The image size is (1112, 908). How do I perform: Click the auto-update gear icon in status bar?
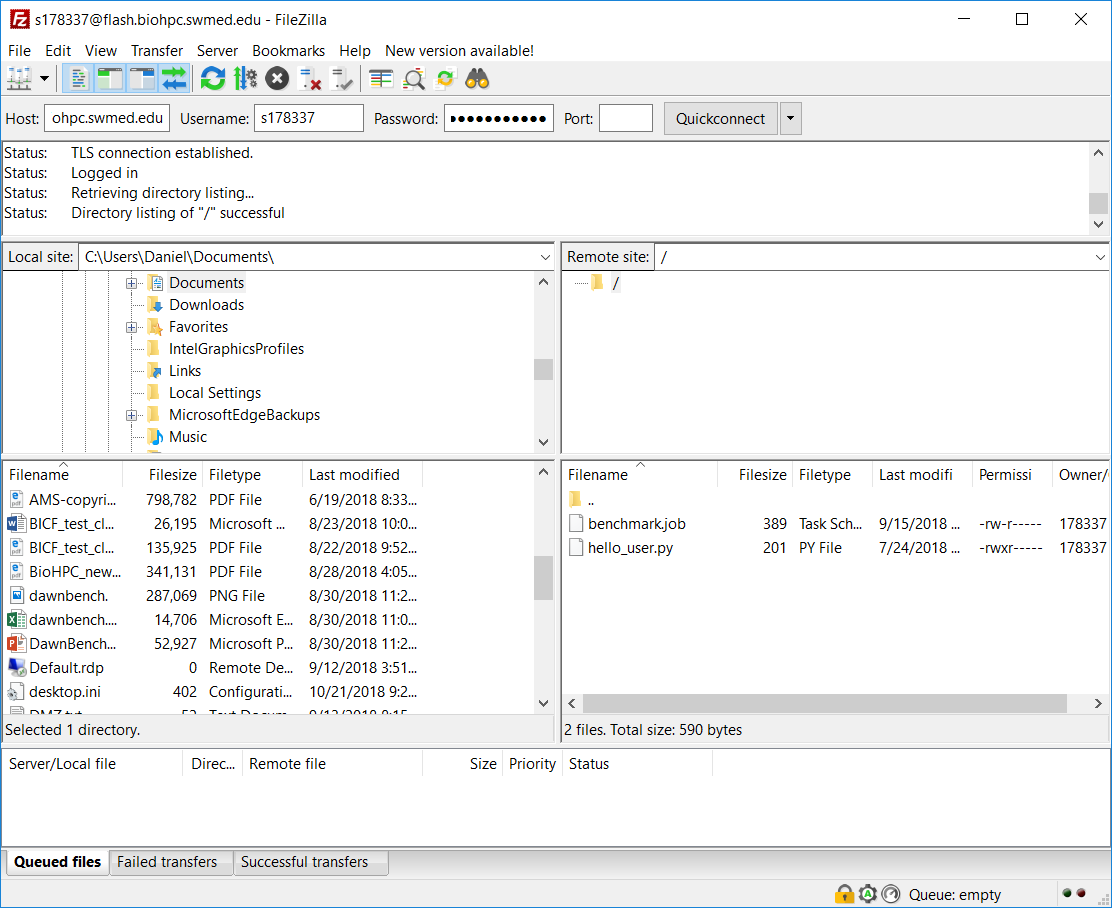[x=868, y=894]
